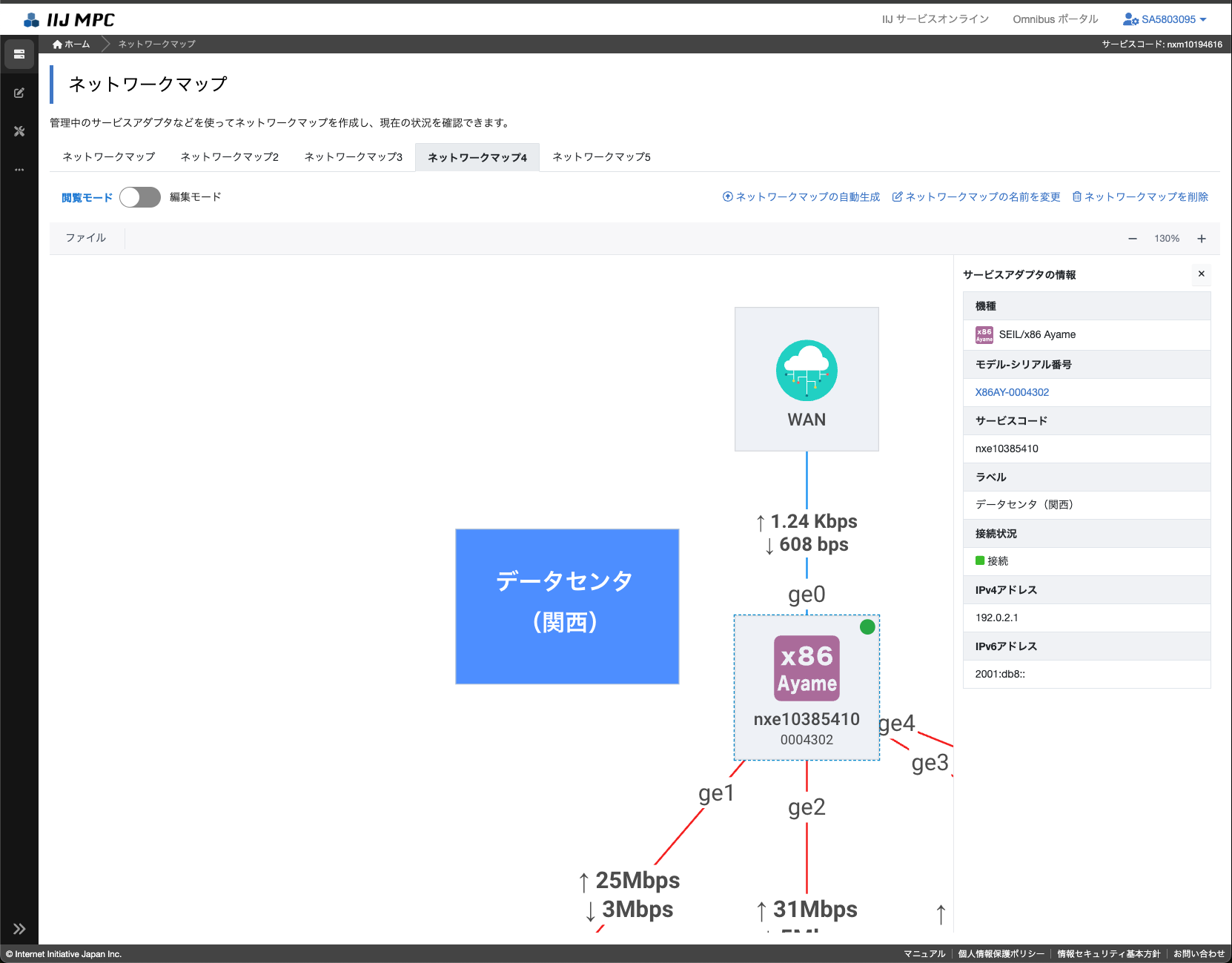Close the service adapter info panel
Image resolution: width=1232 pixels, height=963 pixels.
pyautogui.click(x=1201, y=274)
